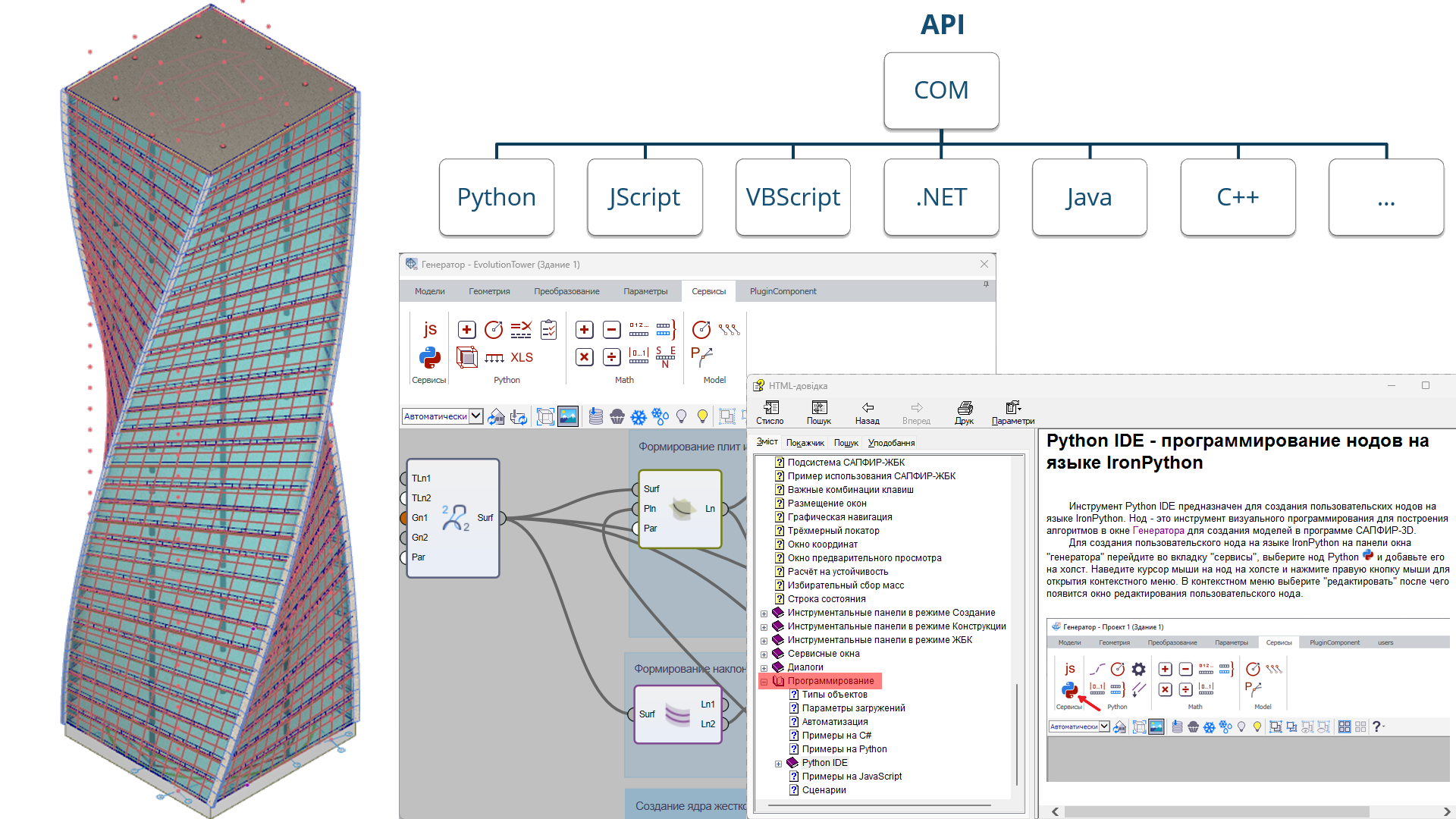The height and width of the screenshot is (819, 1456).
Task: Open the Покажчик tab in help
Action: [805, 443]
